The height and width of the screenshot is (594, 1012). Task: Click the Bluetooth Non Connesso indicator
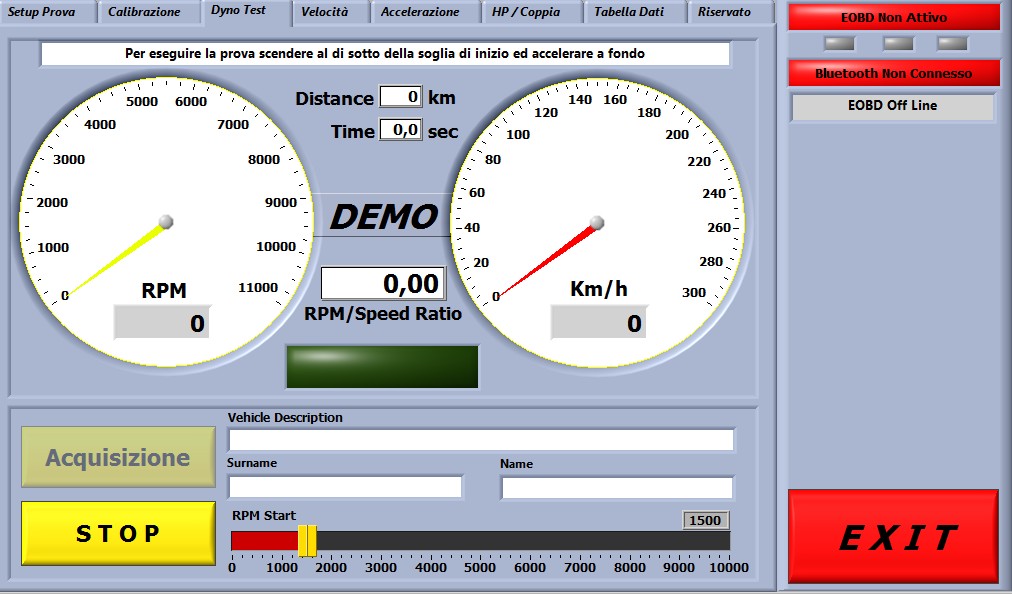click(x=893, y=73)
